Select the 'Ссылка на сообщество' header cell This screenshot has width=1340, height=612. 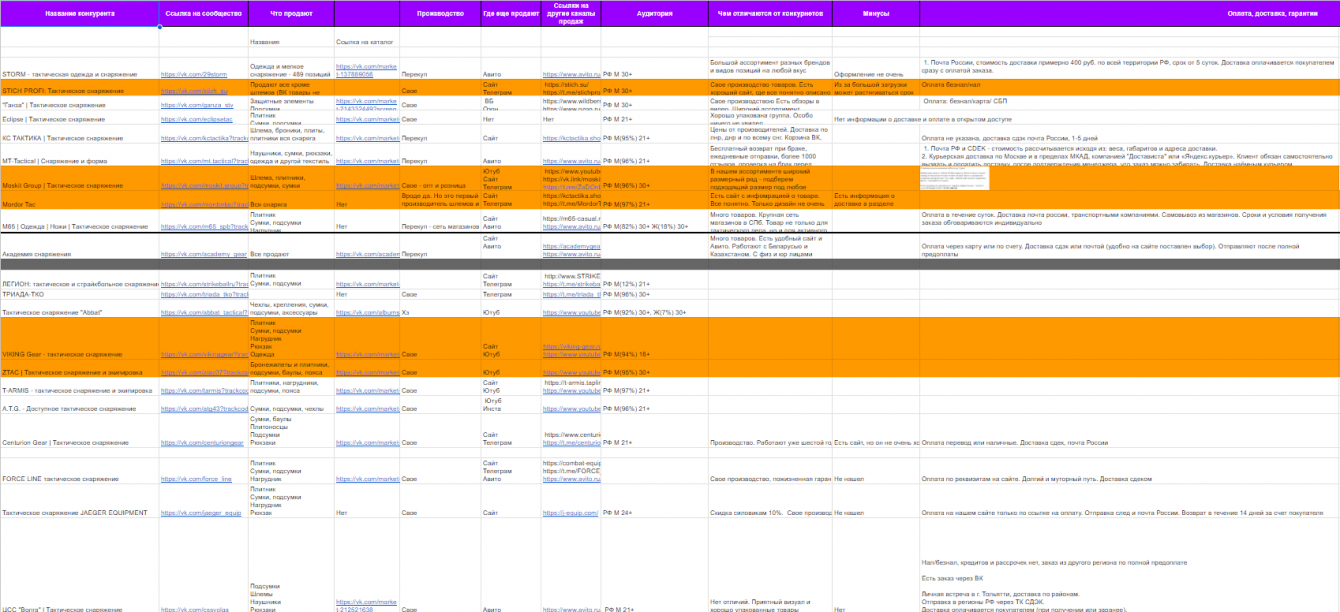tap(204, 14)
